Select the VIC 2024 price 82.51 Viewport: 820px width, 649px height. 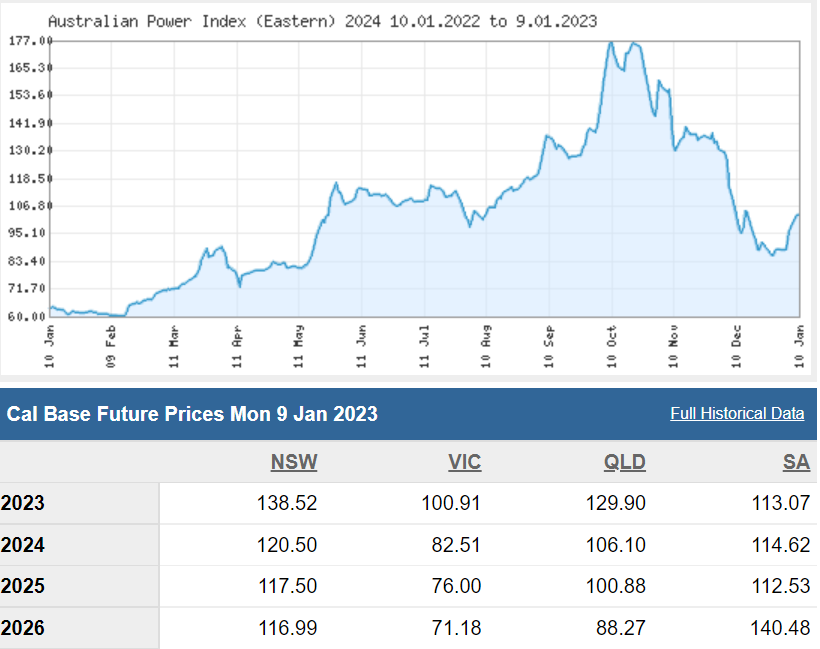click(453, 545)
